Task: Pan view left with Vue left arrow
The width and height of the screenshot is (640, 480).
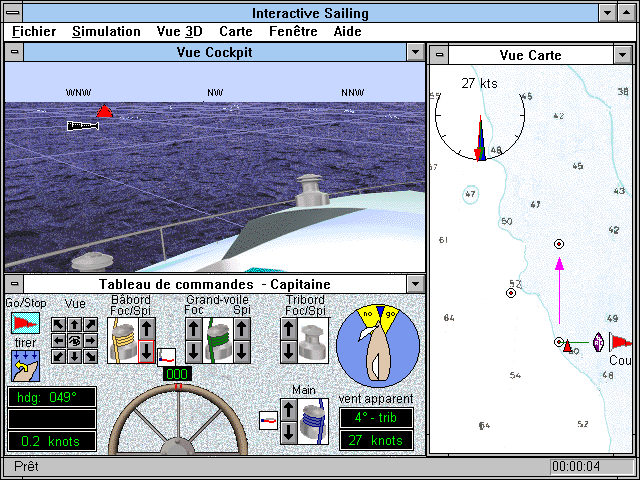Action: [x=58, y=340]
